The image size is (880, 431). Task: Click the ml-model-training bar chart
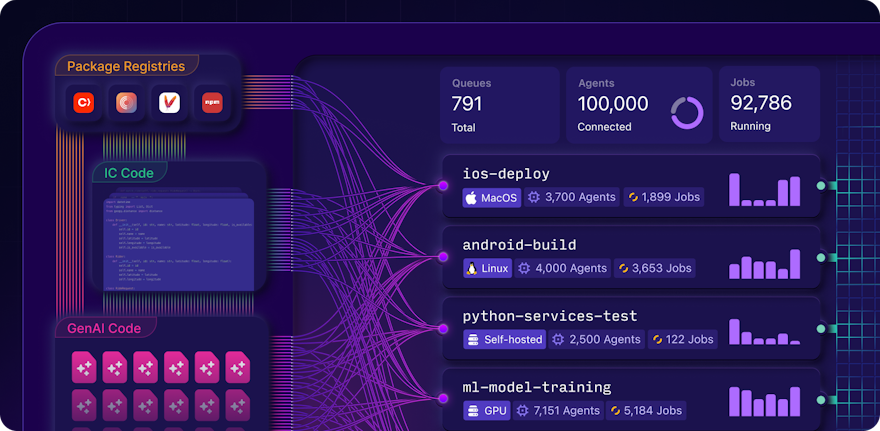click(x=764, y=401)
